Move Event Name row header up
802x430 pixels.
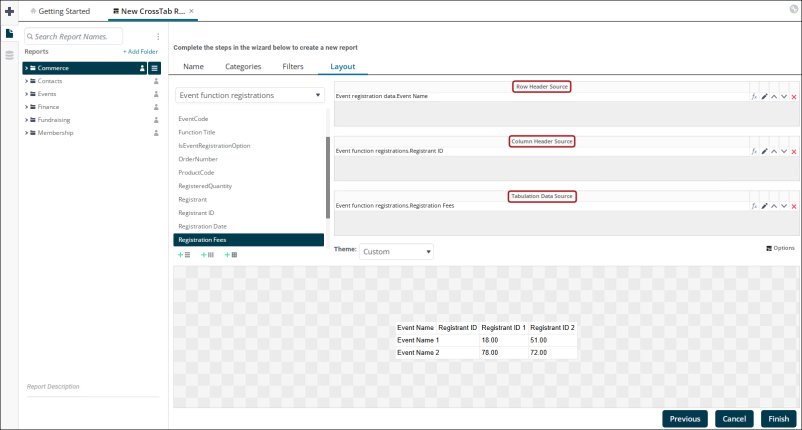coord(774,96)
